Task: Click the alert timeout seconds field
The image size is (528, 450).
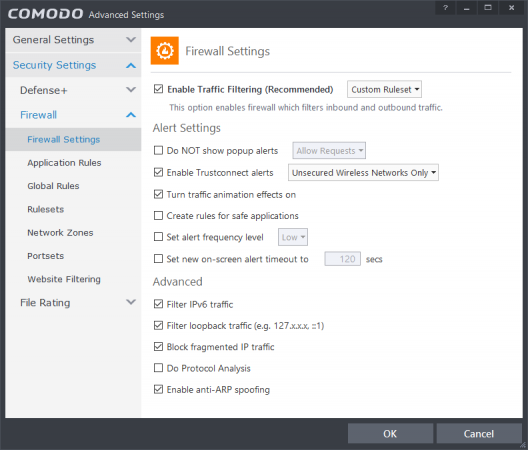Action: 342,259
